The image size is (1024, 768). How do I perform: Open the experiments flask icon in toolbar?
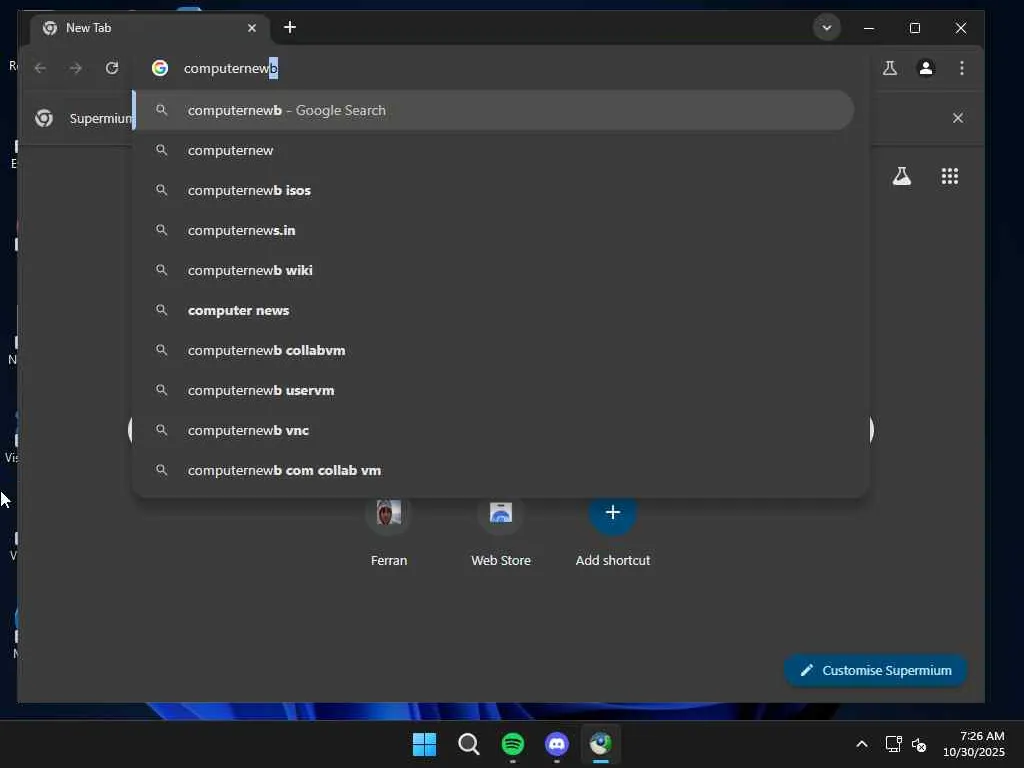pyautogui.click(x=889, y=68)
